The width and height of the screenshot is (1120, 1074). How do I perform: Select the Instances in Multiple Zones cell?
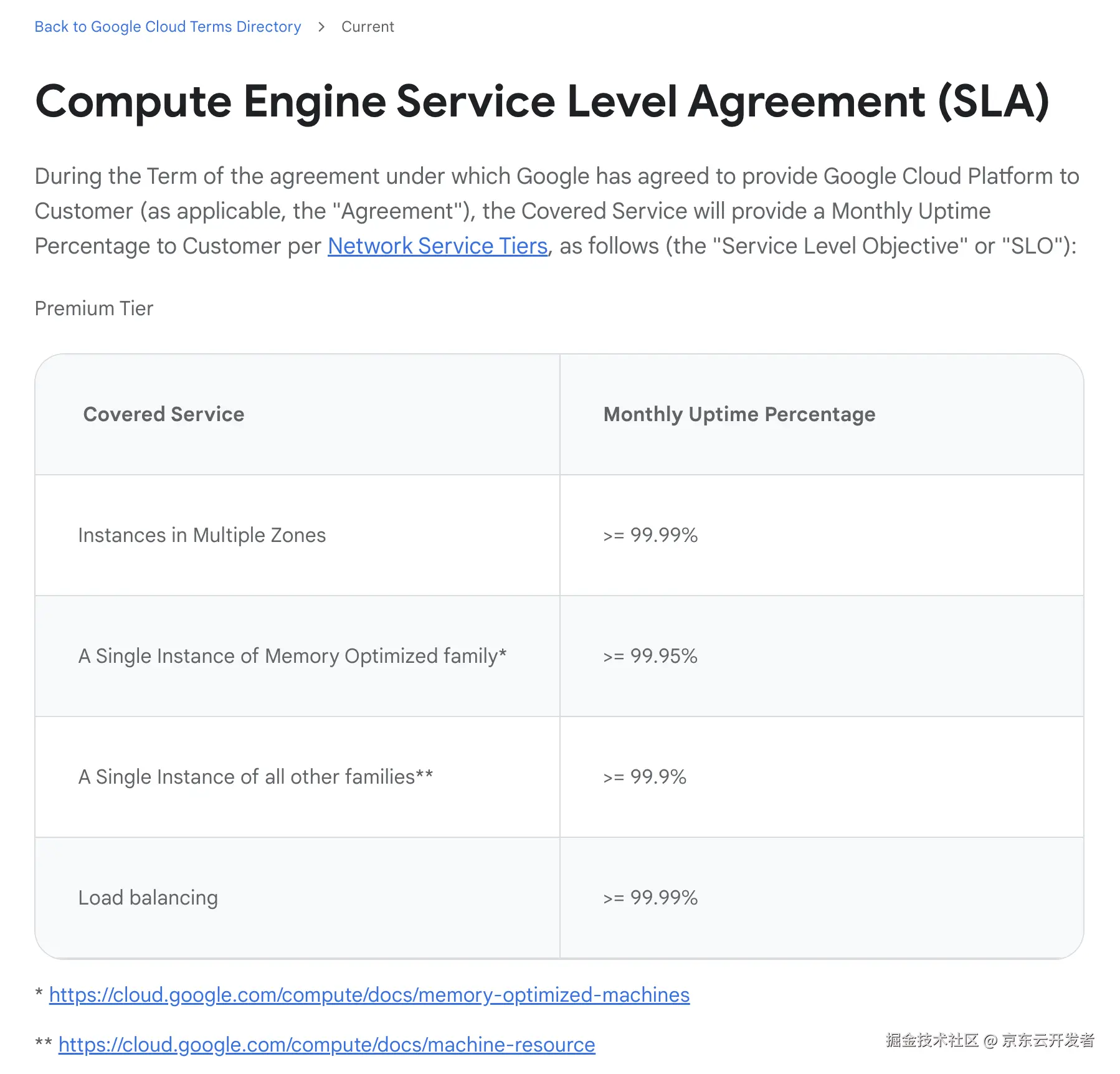pos(202,535)
